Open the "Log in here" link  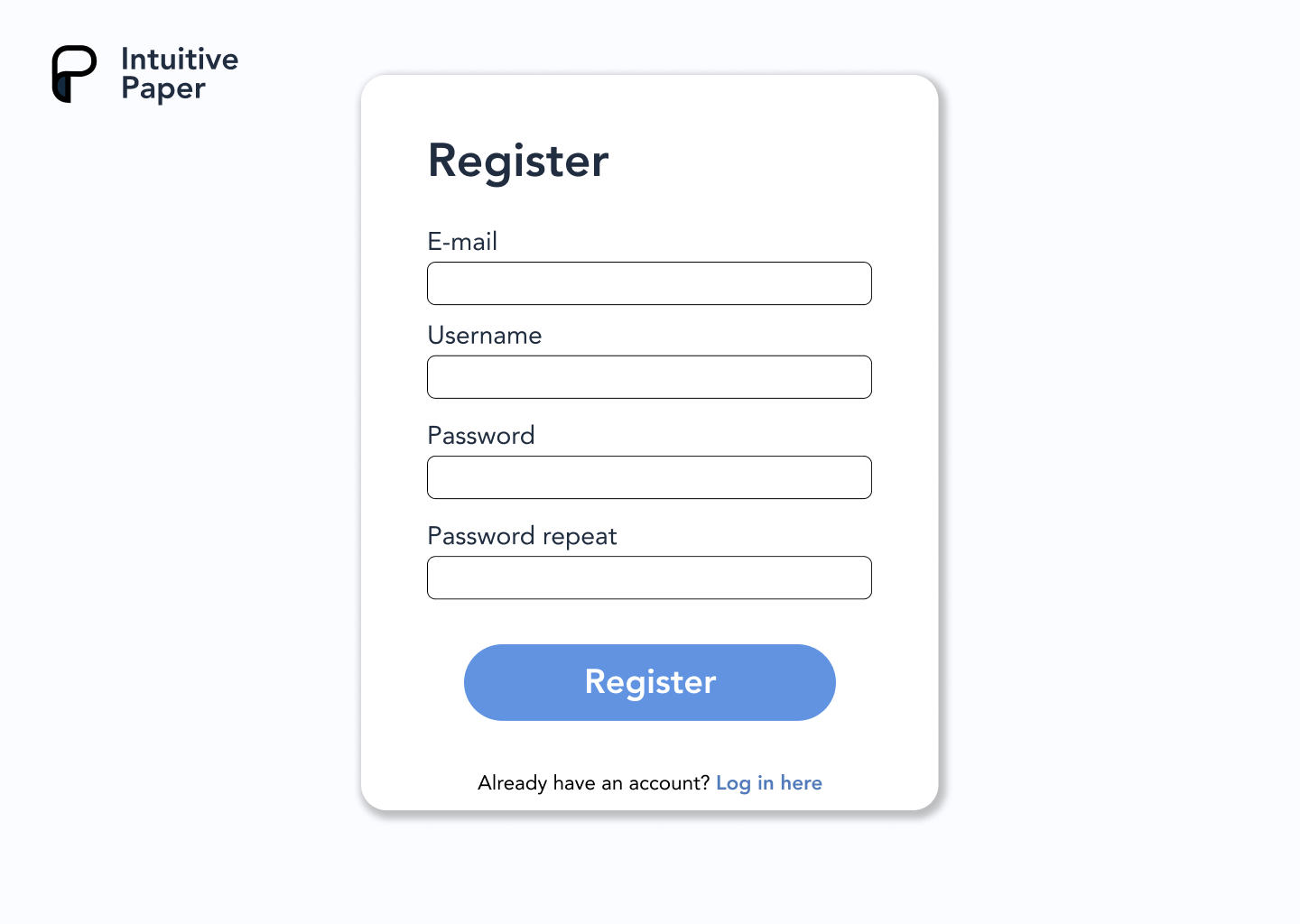coord(769,783)
